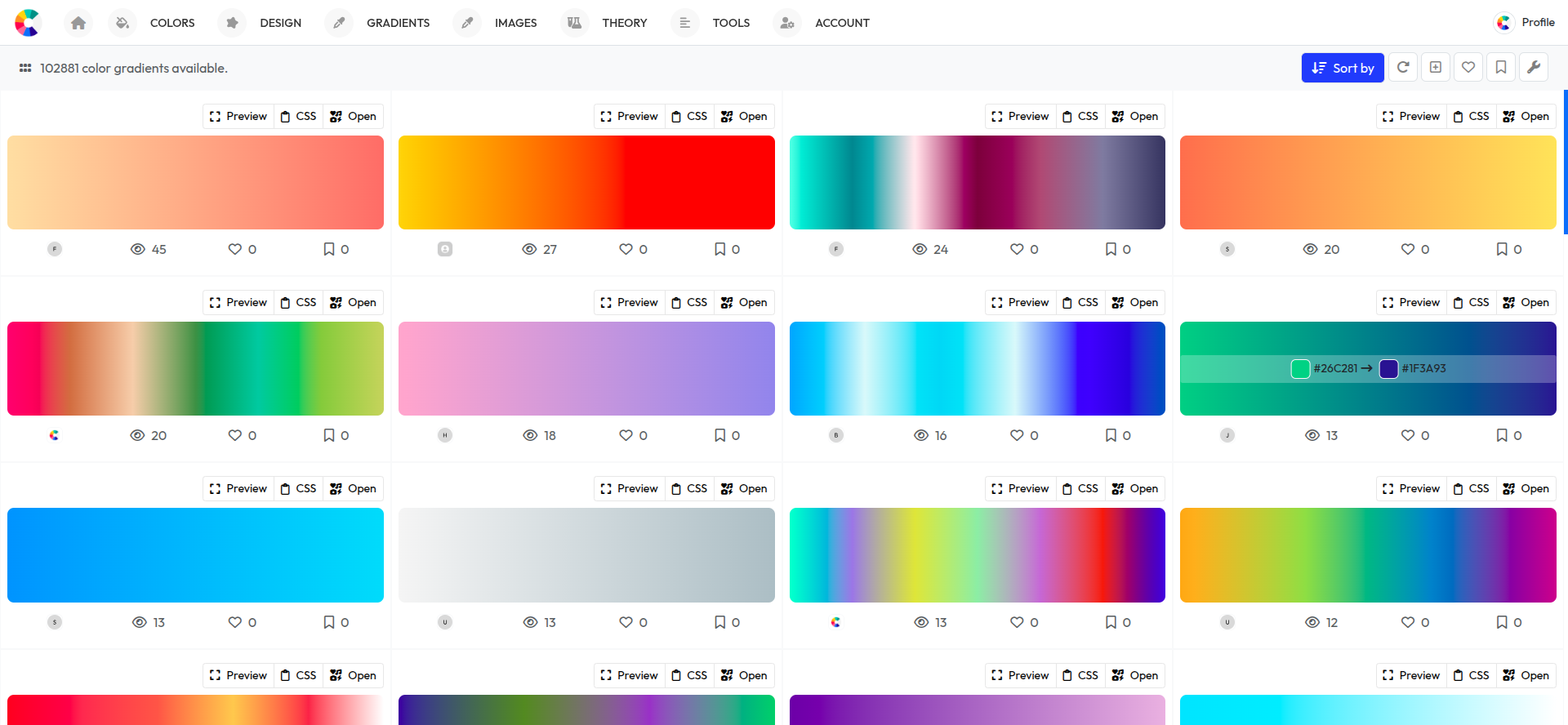This screenshot has width=1568, height=725.
Task: Open the Sort by dropdown
Action: (x=1343, y=68)
